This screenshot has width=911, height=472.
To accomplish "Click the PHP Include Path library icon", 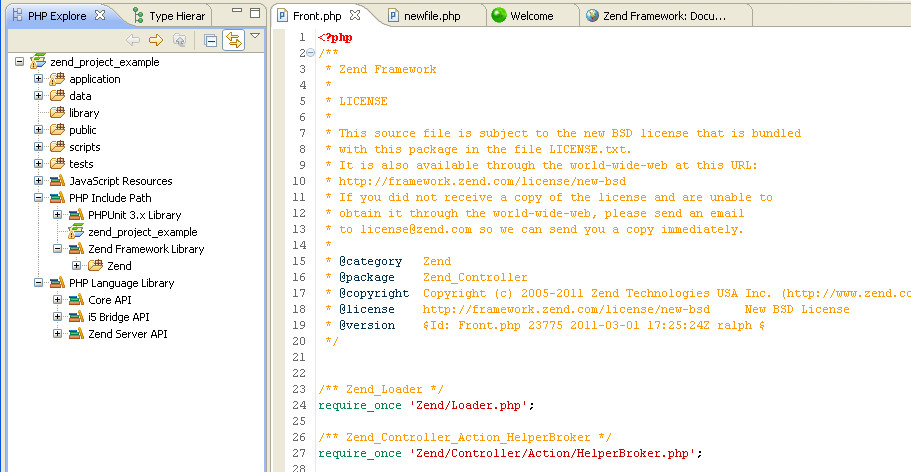I will pyautogui.click(x=57, y=198).
